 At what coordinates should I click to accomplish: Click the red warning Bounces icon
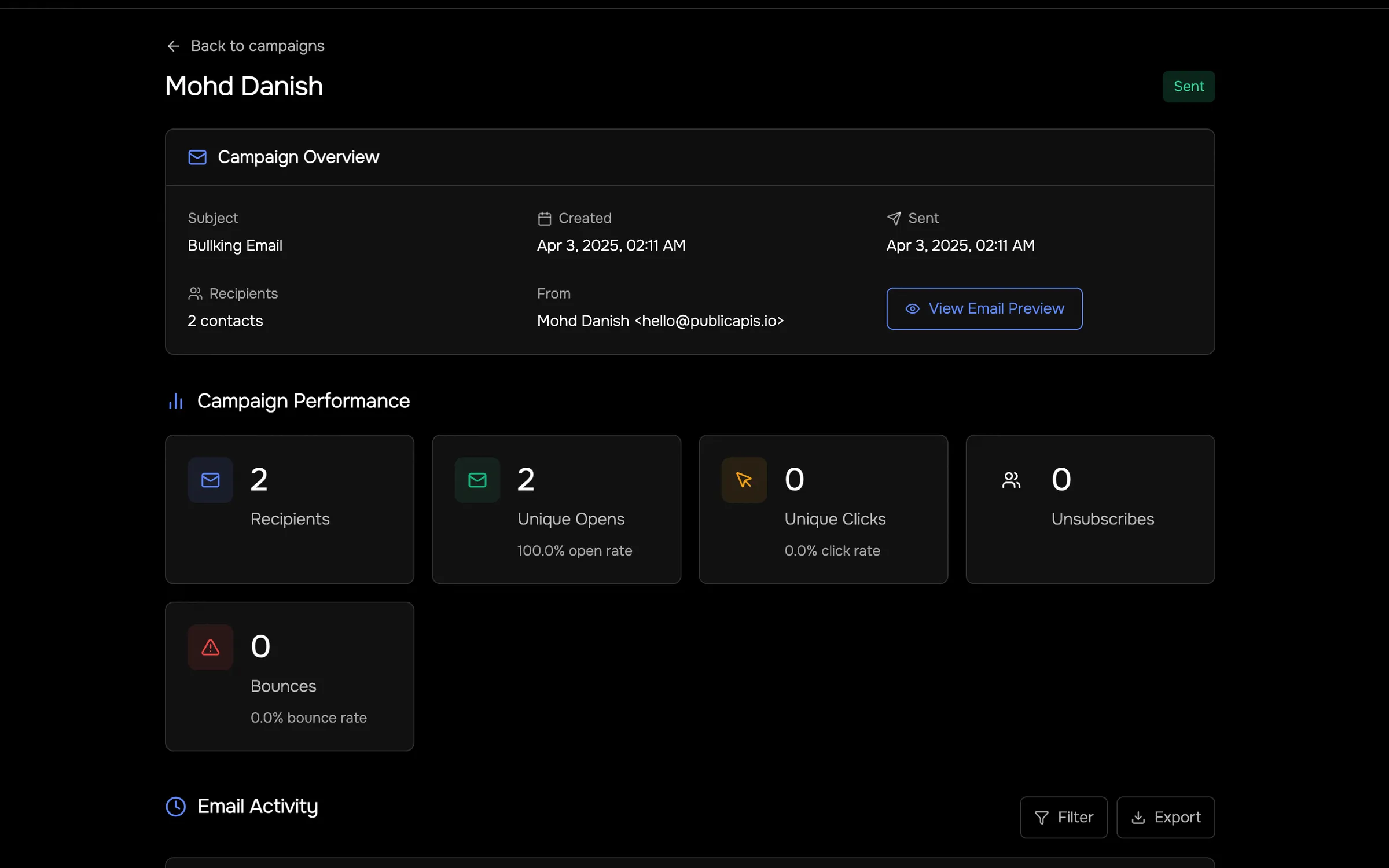(x=210, y=647)
